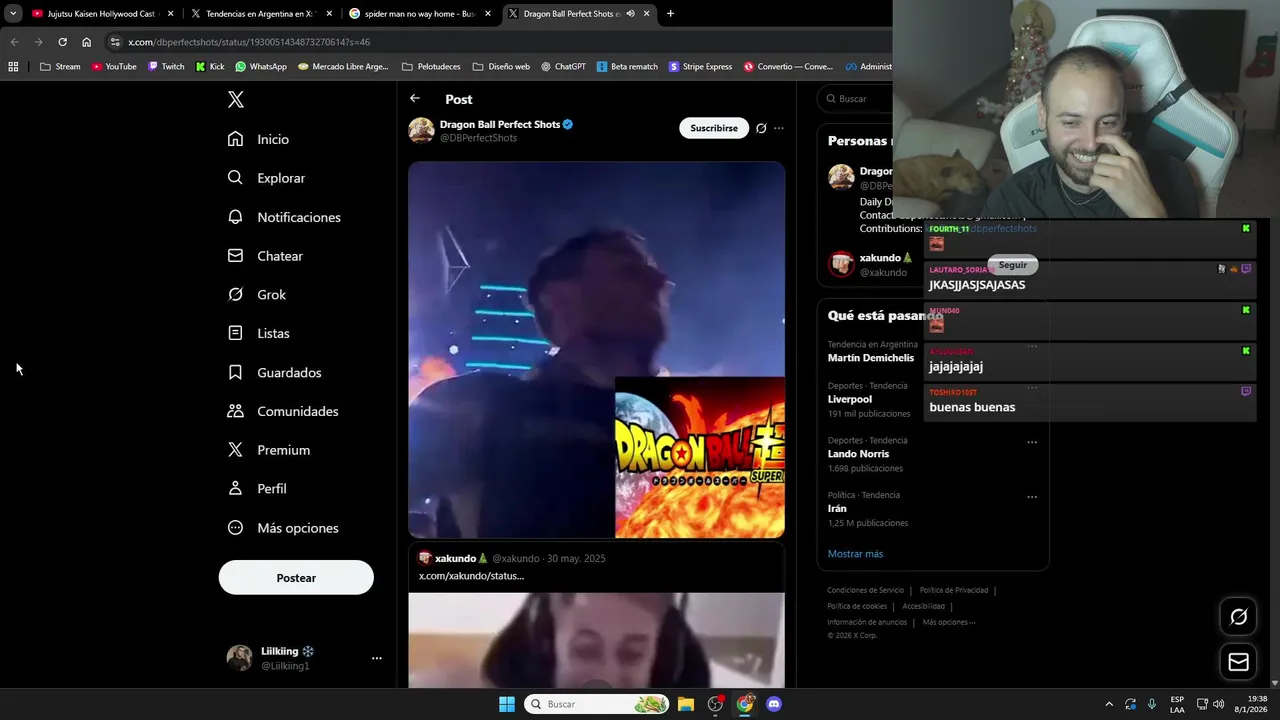Open the apps grid in bookmarks bar
This screenshot has height=720, width=1280.
click(13, 67)
